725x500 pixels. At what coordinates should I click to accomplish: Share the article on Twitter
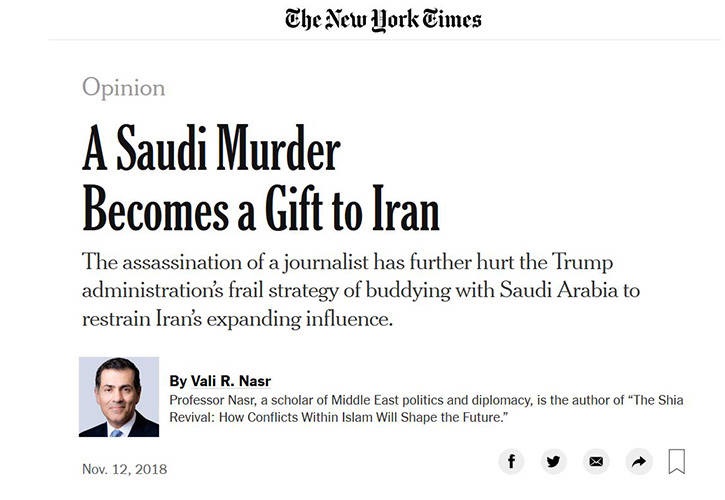(553, 462)
